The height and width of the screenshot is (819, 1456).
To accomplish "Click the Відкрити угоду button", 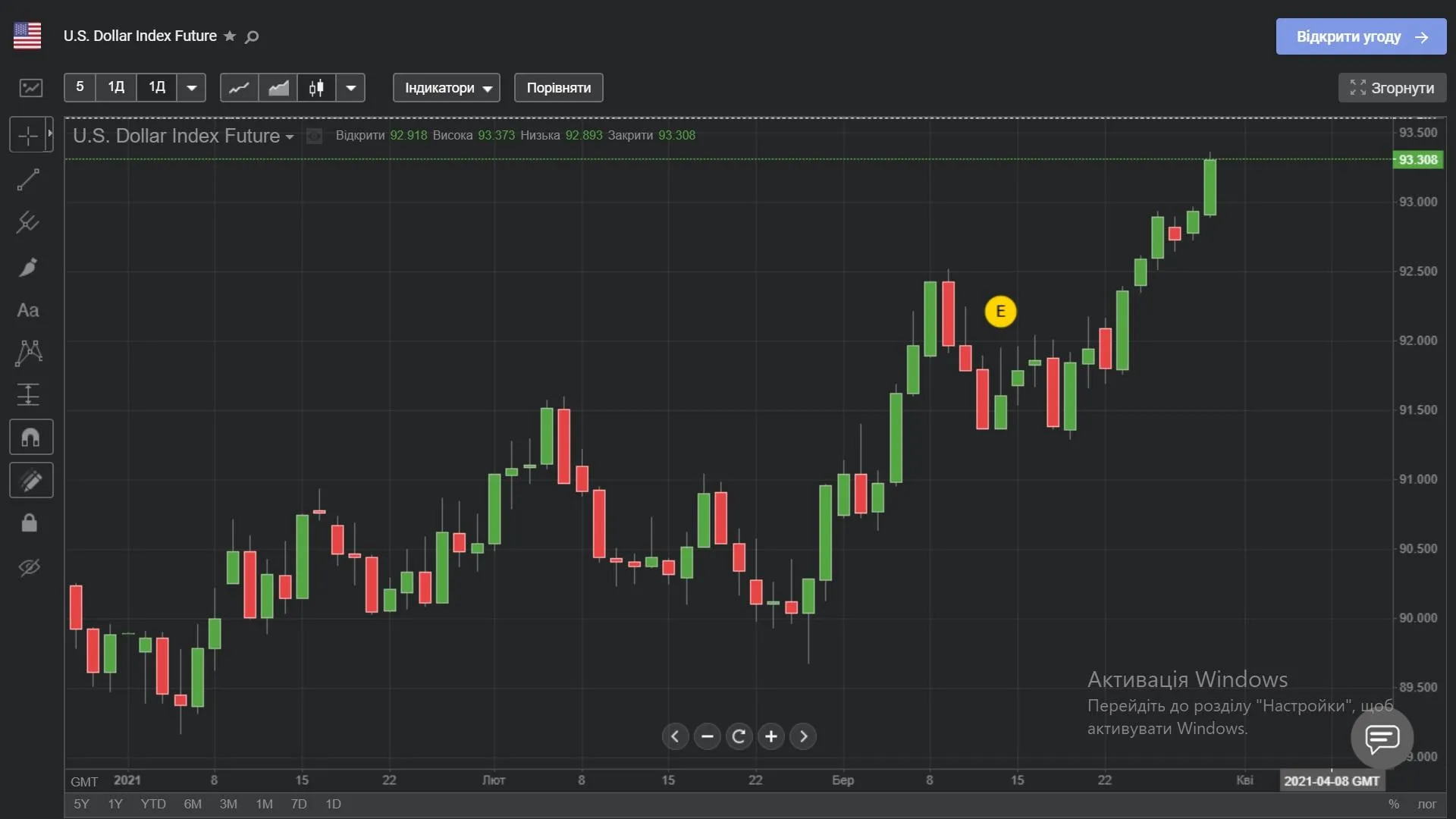I will coord(1360,36).
